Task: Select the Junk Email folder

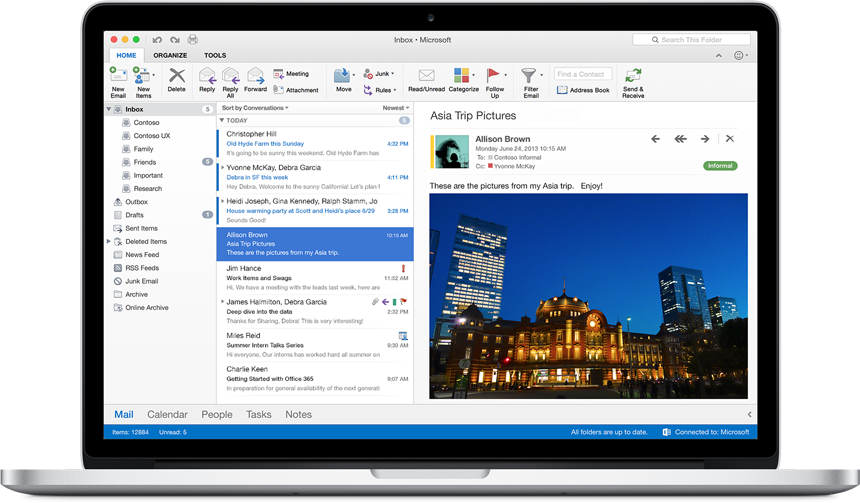Action: coord(141,281)
